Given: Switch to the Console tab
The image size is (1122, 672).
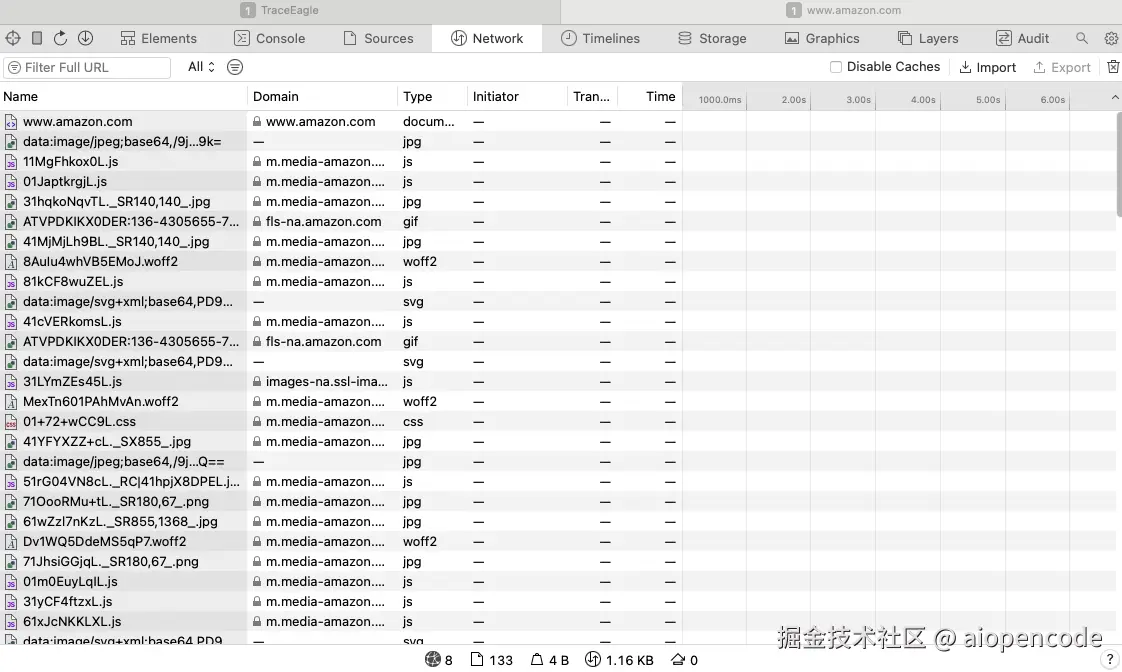Looking at the screenshot, I should pyautogui.click(x=270, y=39).
